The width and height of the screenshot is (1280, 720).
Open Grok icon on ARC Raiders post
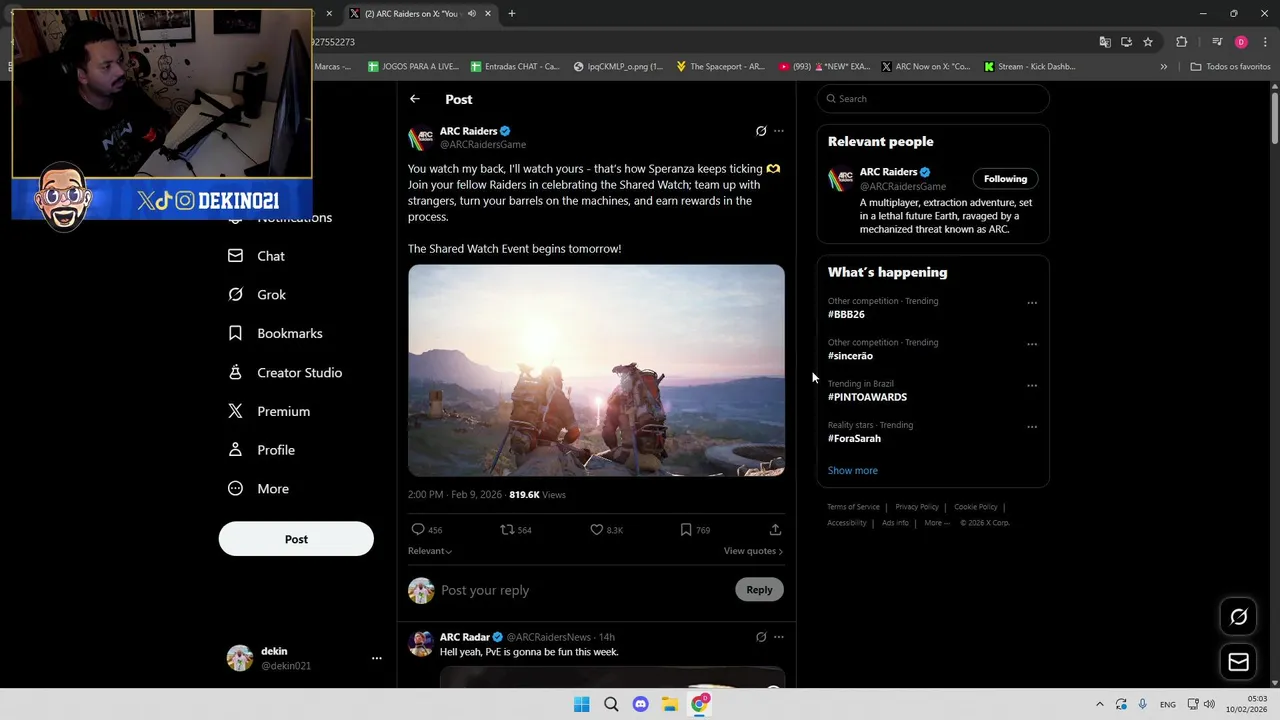click(x=761, y=131)
